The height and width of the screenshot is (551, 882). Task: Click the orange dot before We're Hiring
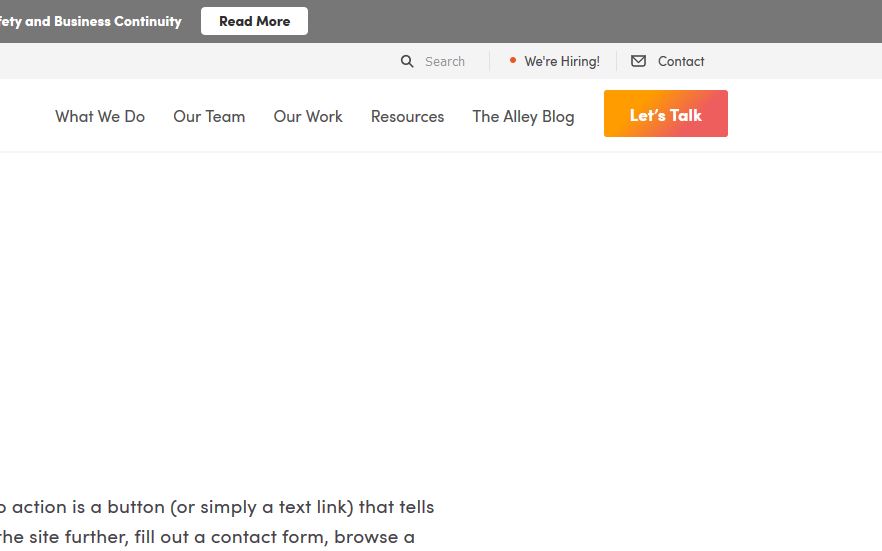pos(513,60)
